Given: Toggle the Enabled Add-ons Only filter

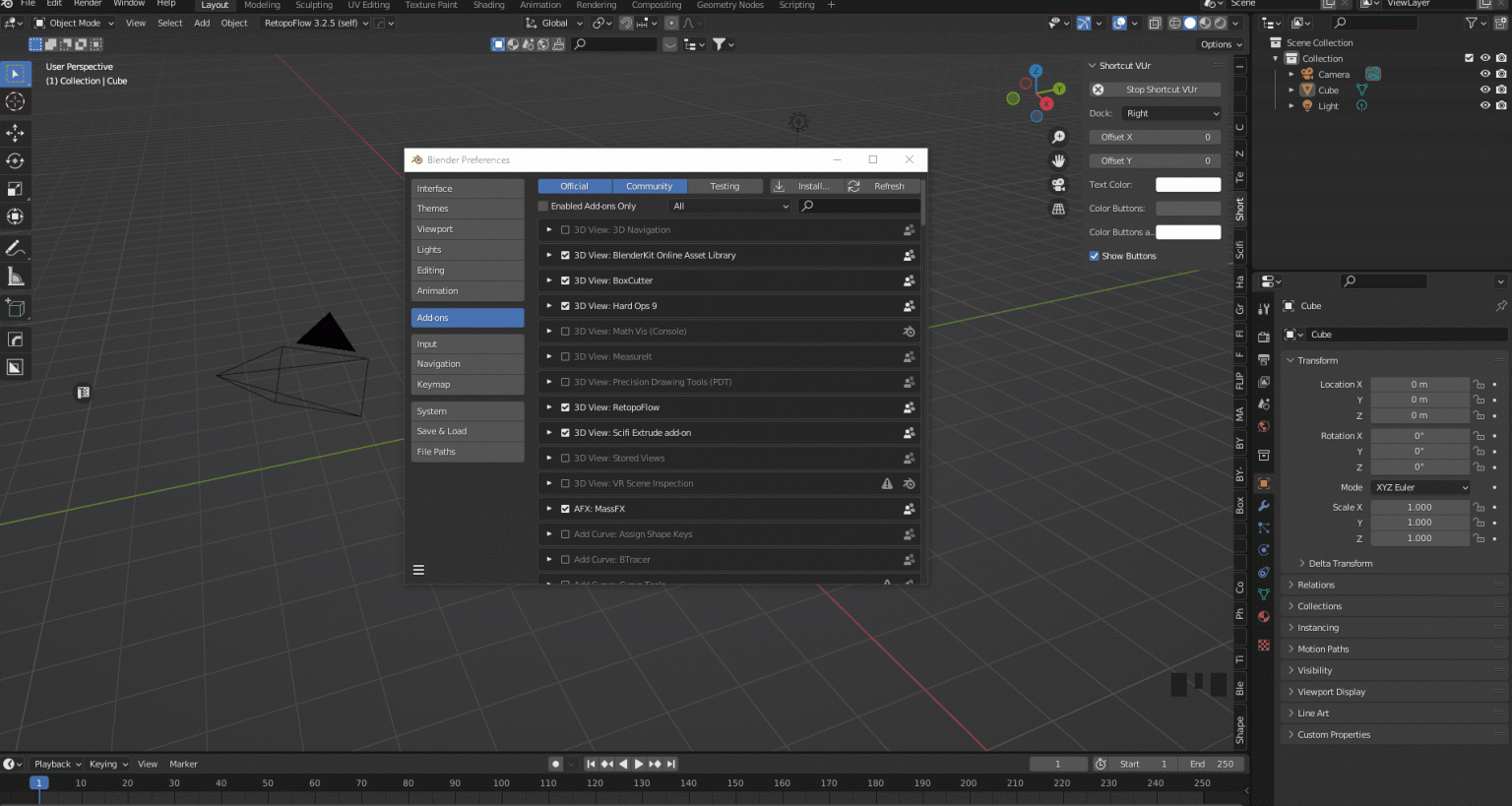Looking at the screenshot, I should pos(542,206).
